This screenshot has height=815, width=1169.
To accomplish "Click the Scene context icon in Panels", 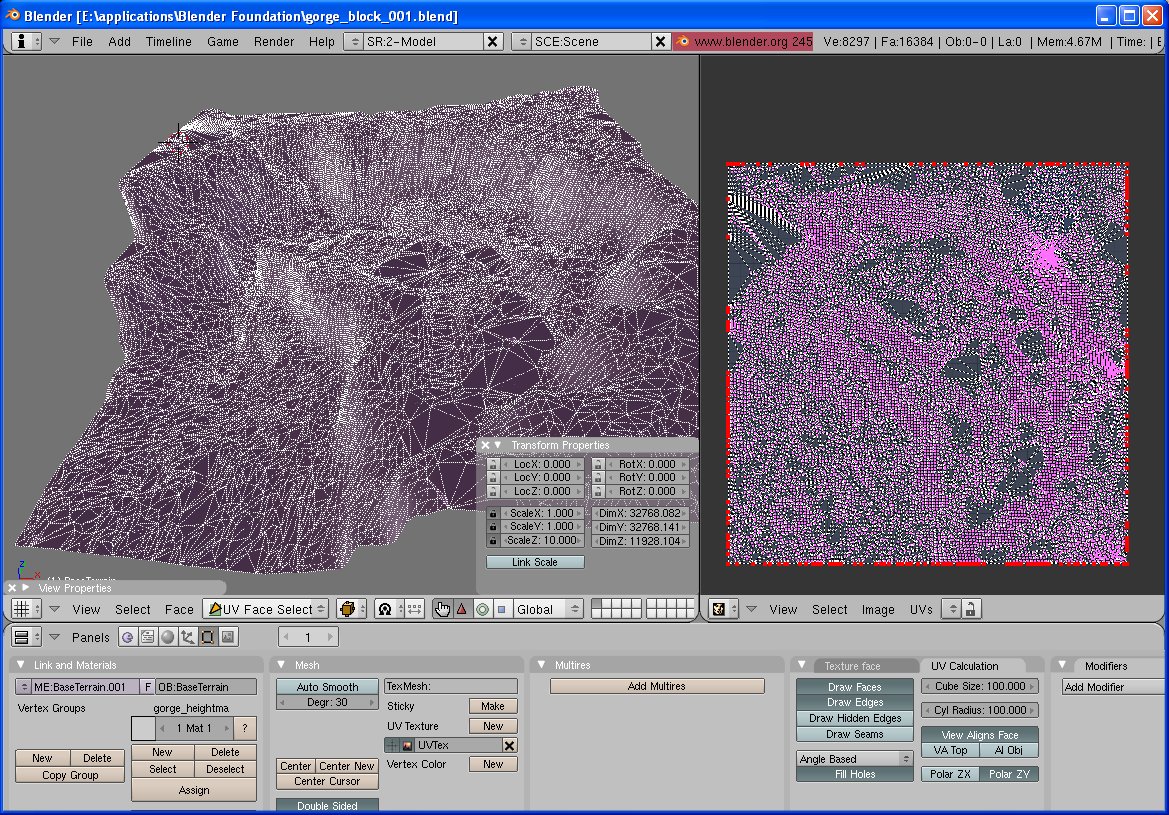I will coord(228,637).
